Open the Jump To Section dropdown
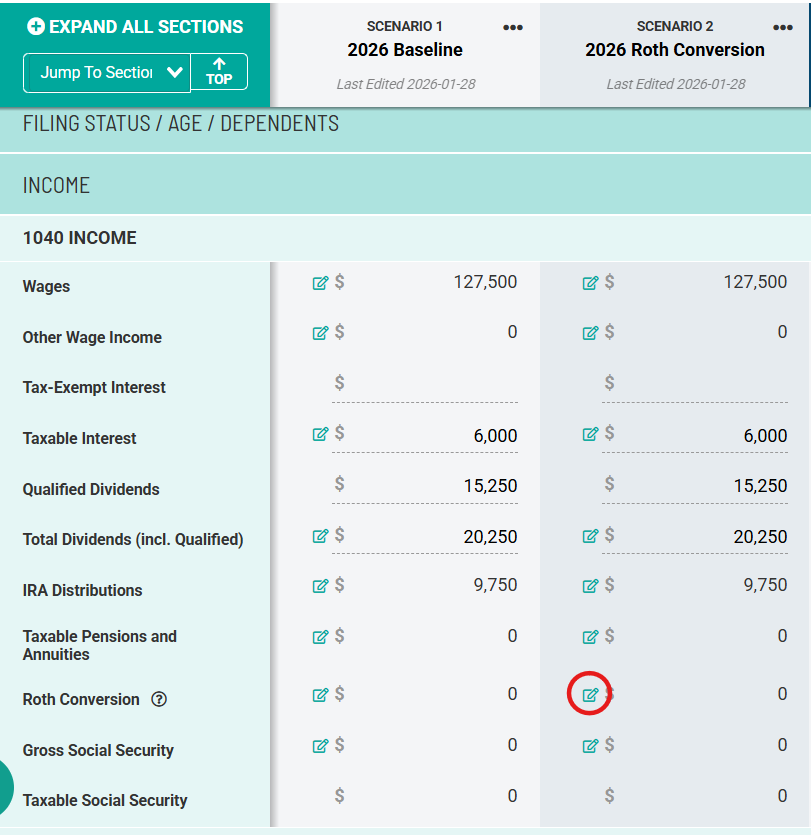The height and width of the screenshot is (835, 811). (107, 72)
